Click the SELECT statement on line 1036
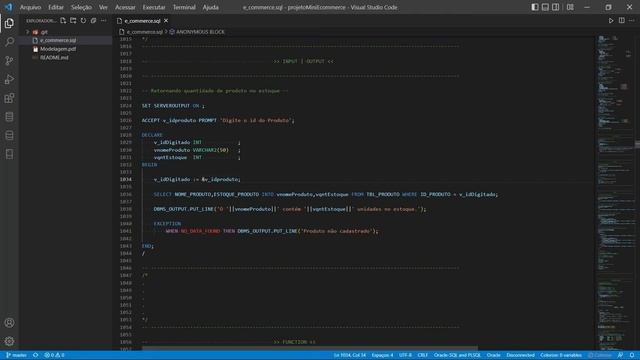 325,194
